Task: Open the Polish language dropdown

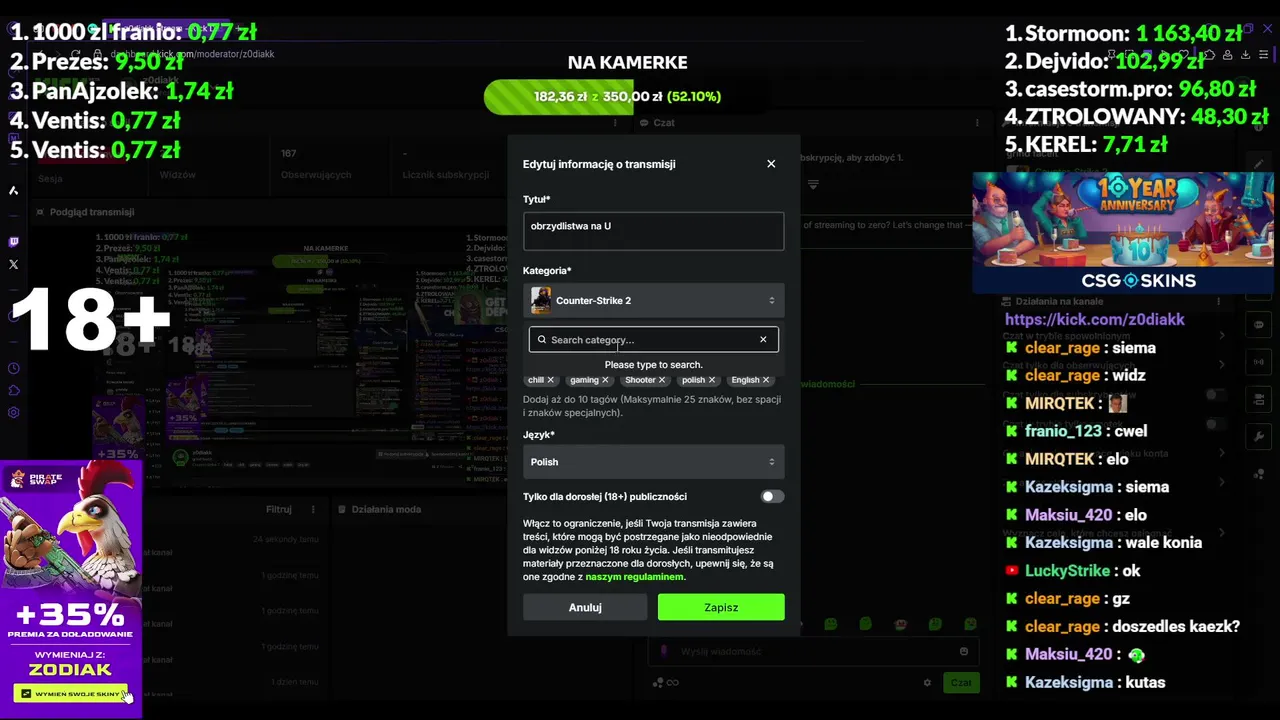Action: (x=653, y=462)
